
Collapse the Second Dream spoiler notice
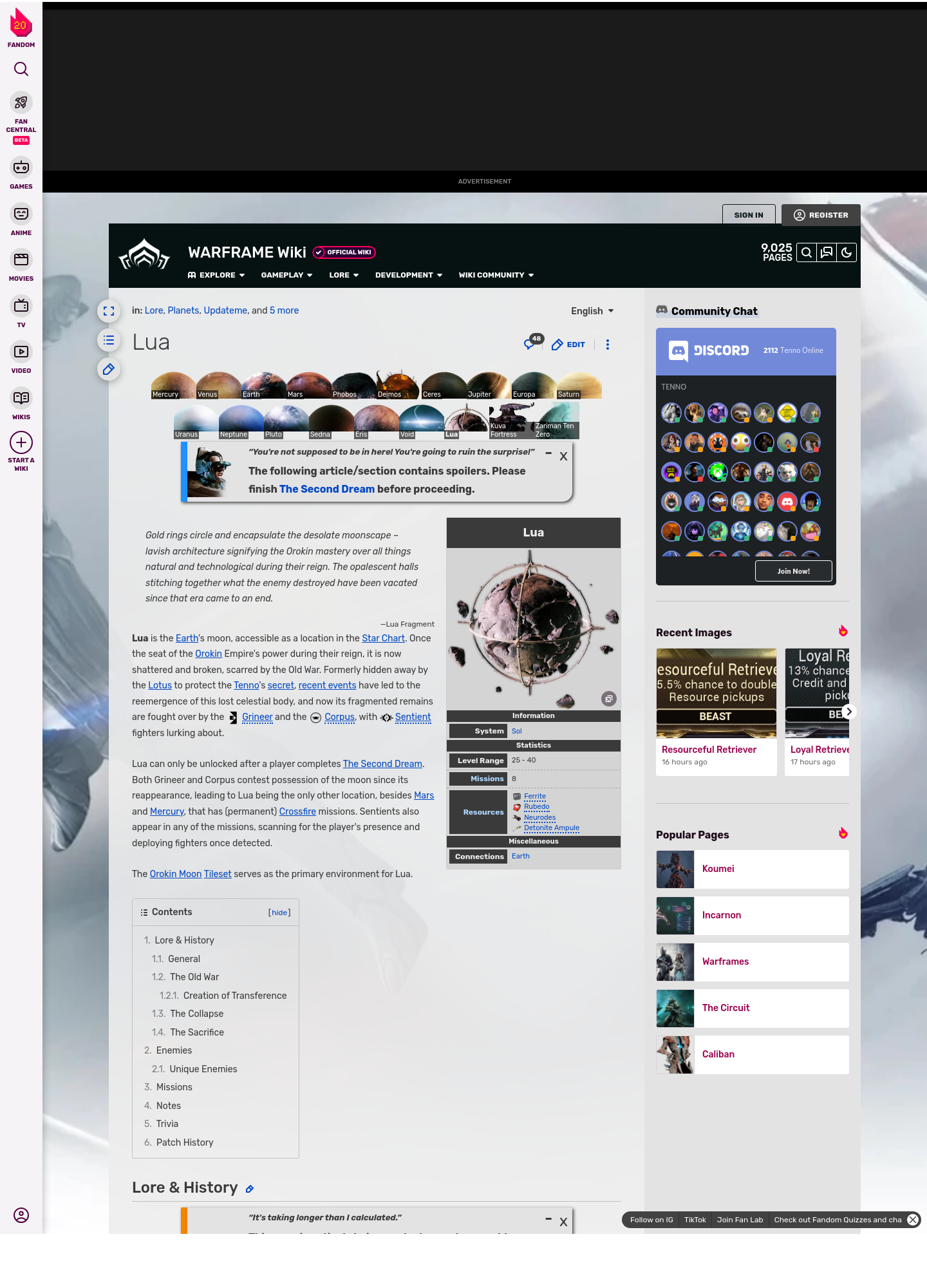pos(548,453)
